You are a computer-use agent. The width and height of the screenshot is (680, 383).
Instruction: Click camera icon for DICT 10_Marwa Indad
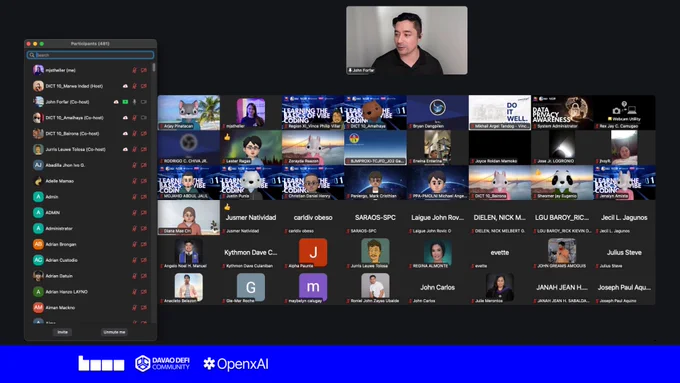(144, 86)
